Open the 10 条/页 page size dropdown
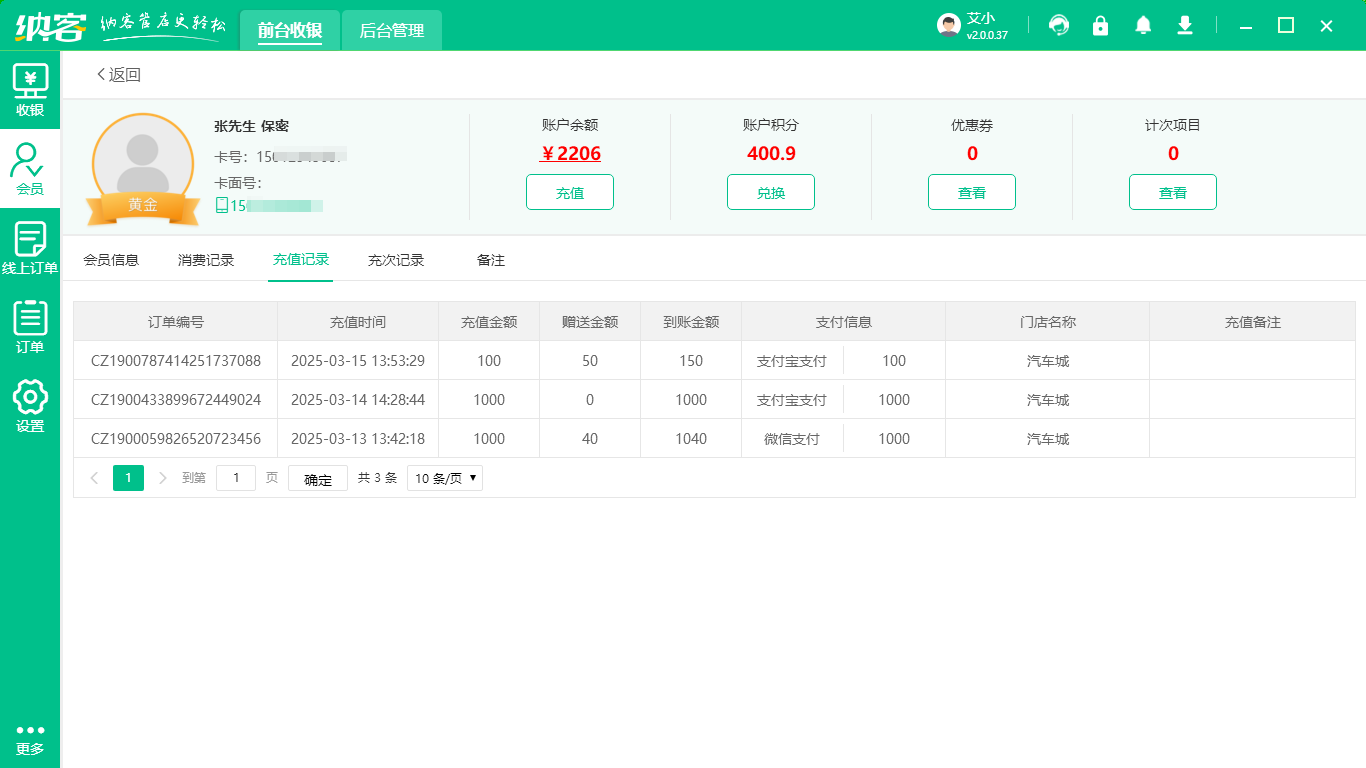The image size is (1366, 768). [x=444, y=478]
